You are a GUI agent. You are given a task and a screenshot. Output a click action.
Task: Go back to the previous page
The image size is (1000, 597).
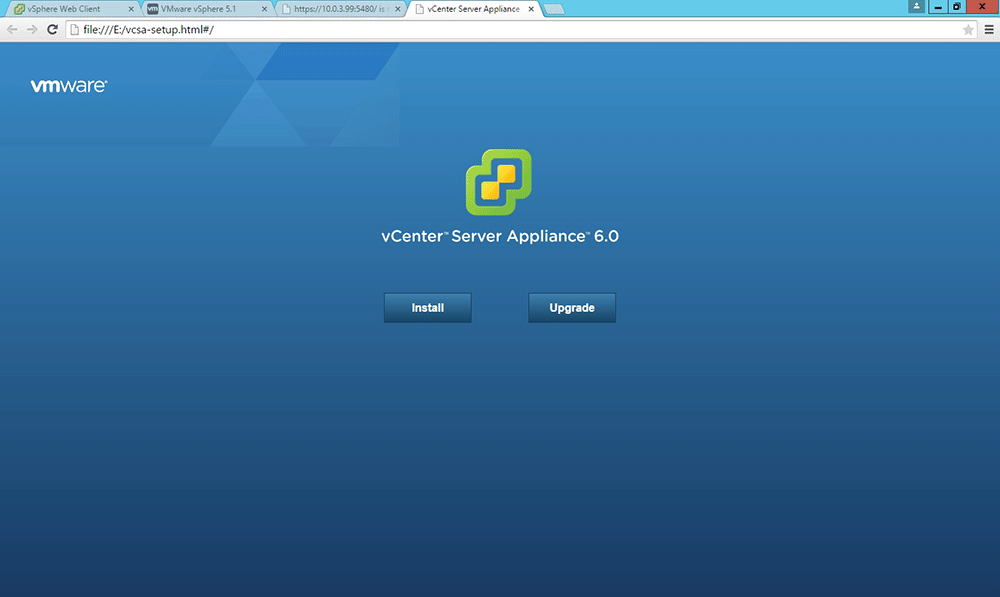tap(12, 29)
